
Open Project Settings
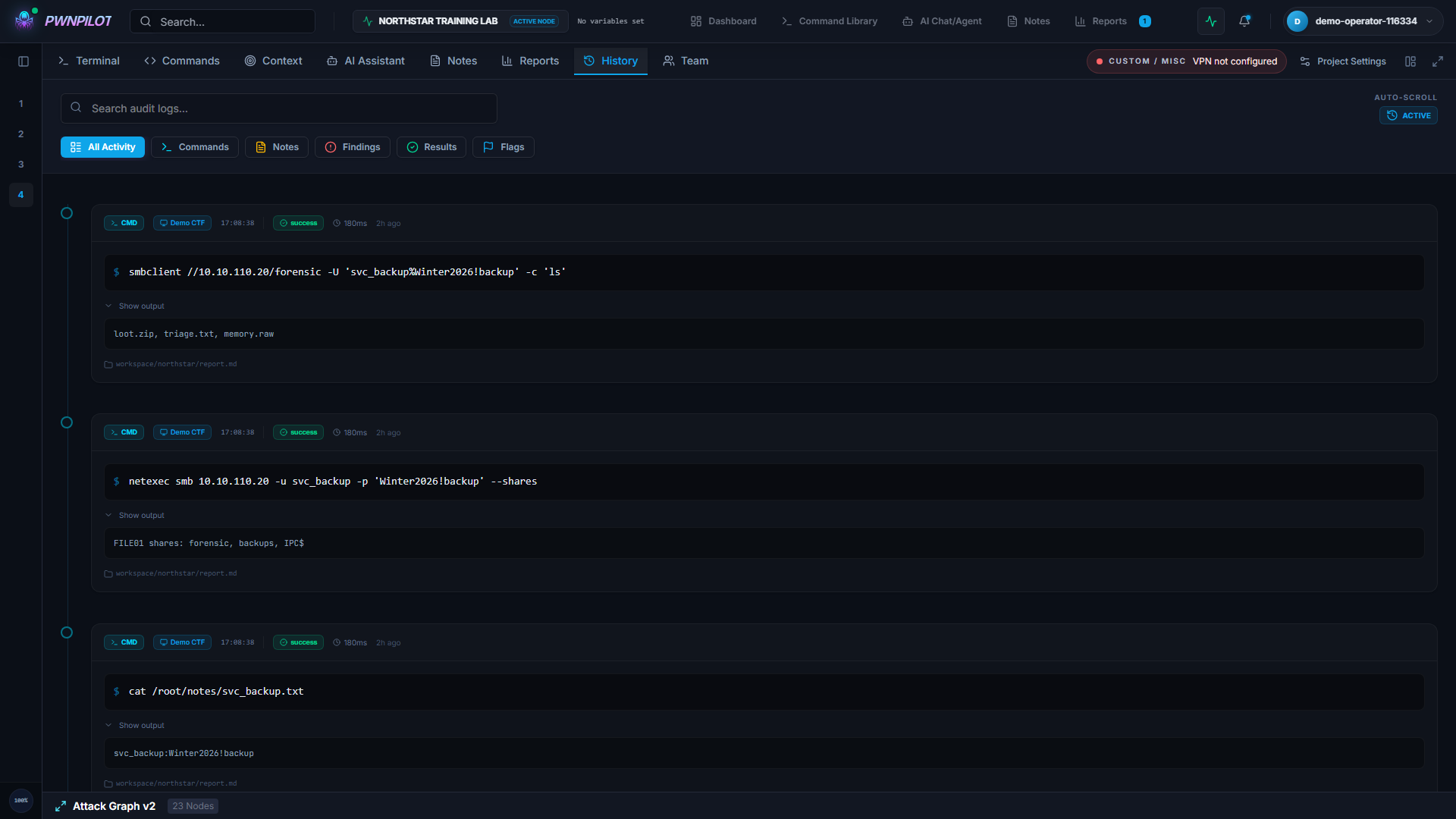(x=1343, y=61)
